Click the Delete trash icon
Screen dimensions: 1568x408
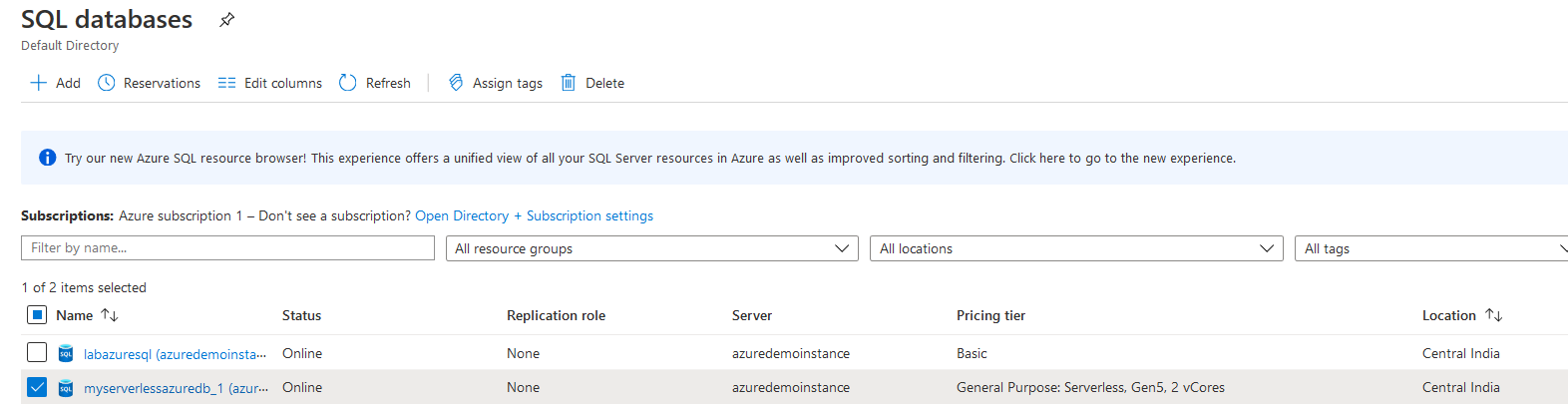[x=569, y=83]
